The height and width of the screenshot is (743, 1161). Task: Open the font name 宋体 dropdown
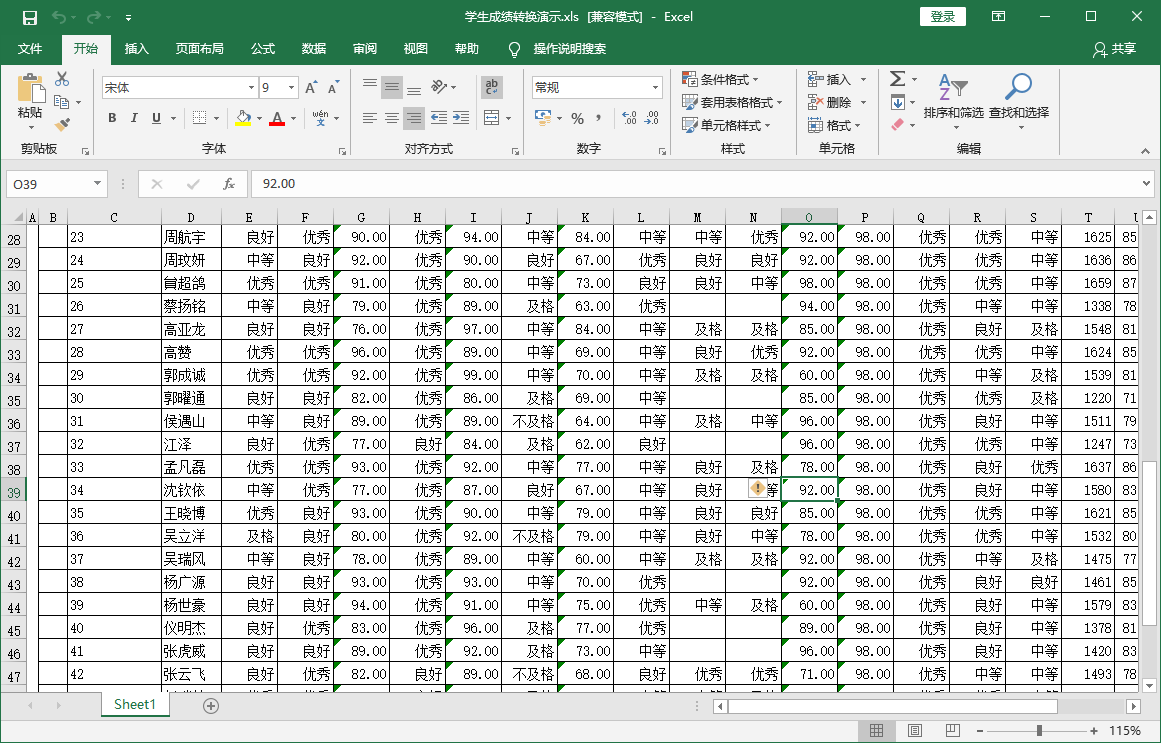click(251, 87)
